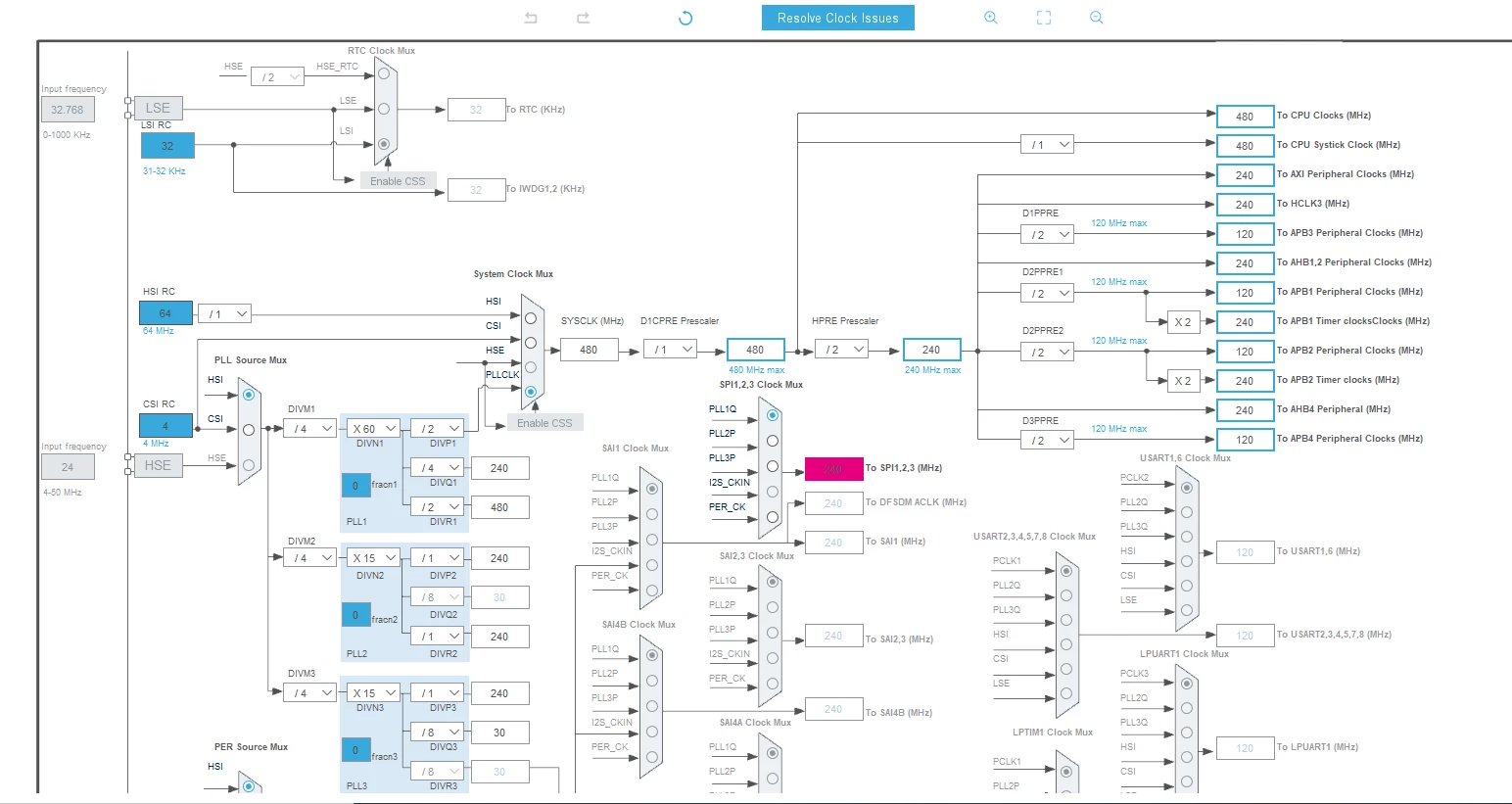Open the DIVQ1 /4 dropdown
The width and height of the screenshot is (1512, 804).
click(437, 467)
